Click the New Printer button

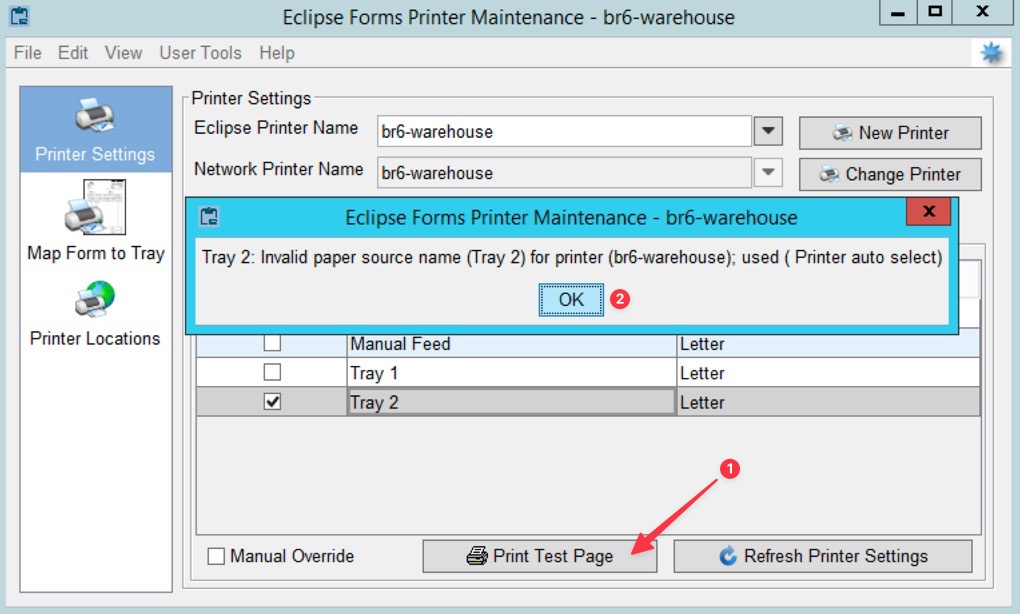point(890,133)
